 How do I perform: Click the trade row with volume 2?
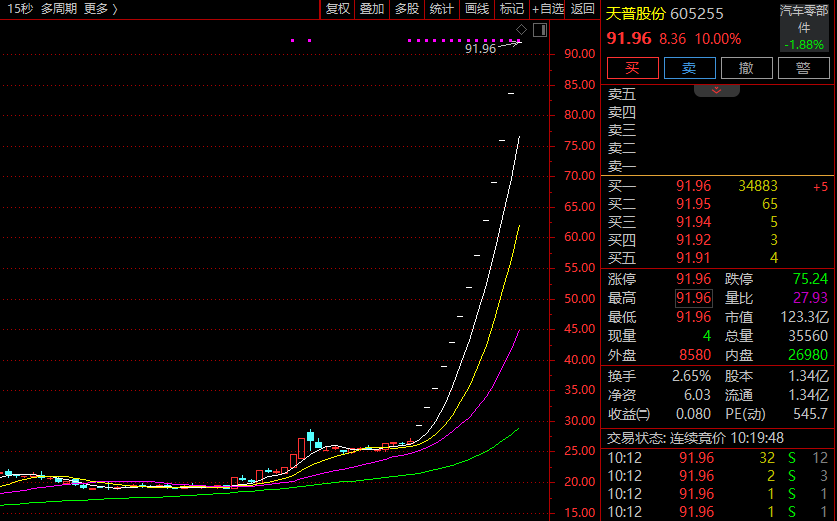point(718,476)
